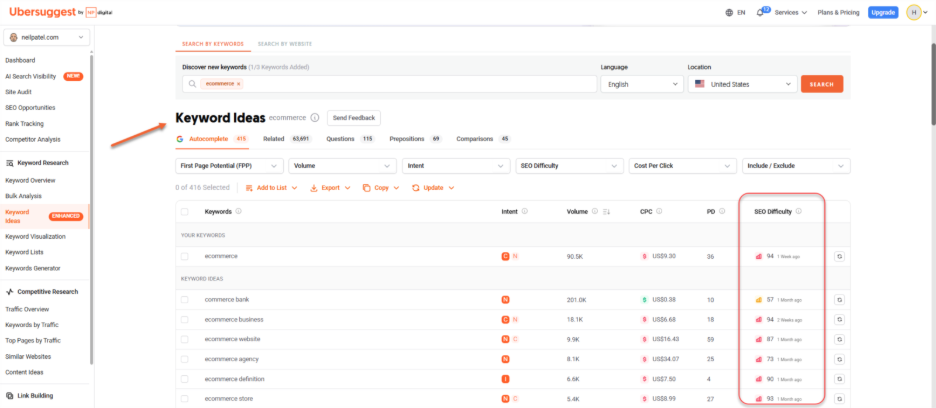Click the Keyword Research section icon
The height and width of the screenshot is (408, 936).
click(10, 162)
